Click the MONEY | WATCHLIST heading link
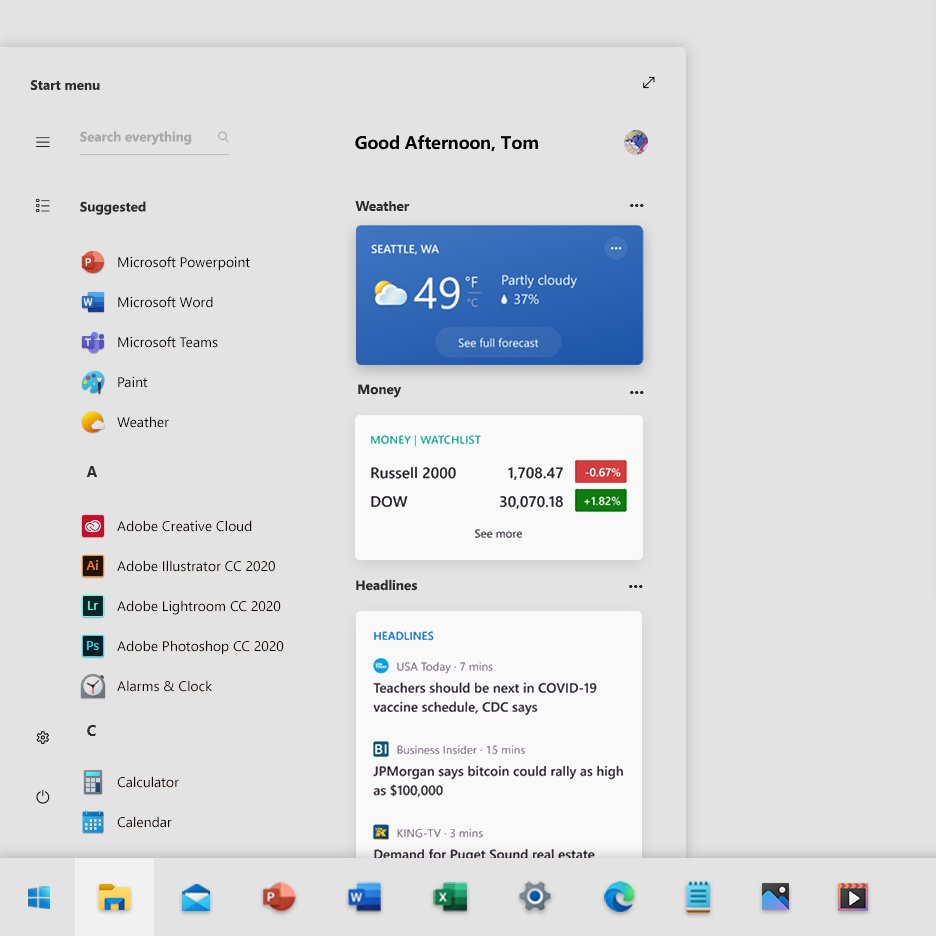The height and width of the screenshot is (936, 936). pyautogui.click(x=425, y=440)
